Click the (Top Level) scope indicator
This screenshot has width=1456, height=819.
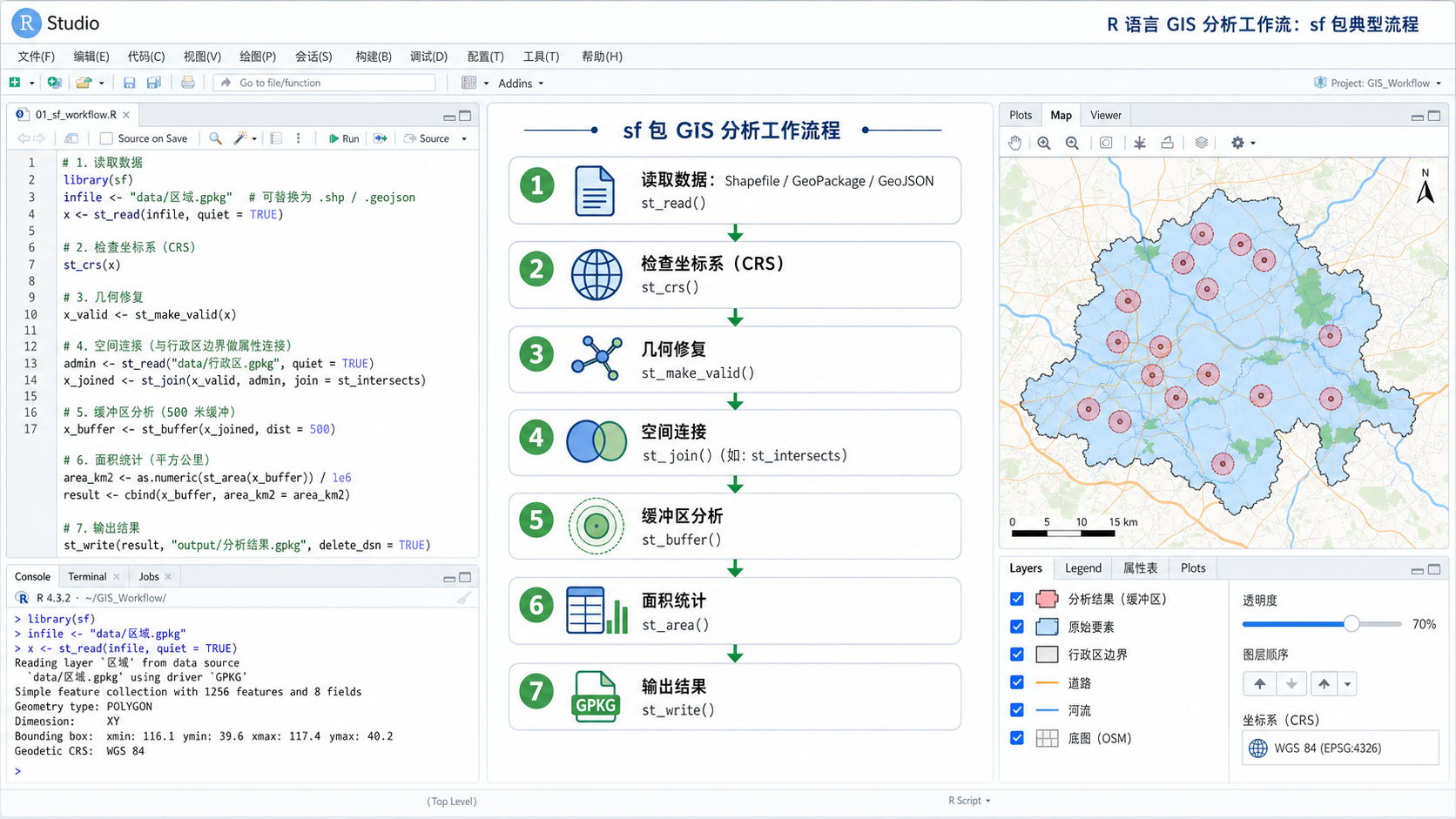[452, 802]
